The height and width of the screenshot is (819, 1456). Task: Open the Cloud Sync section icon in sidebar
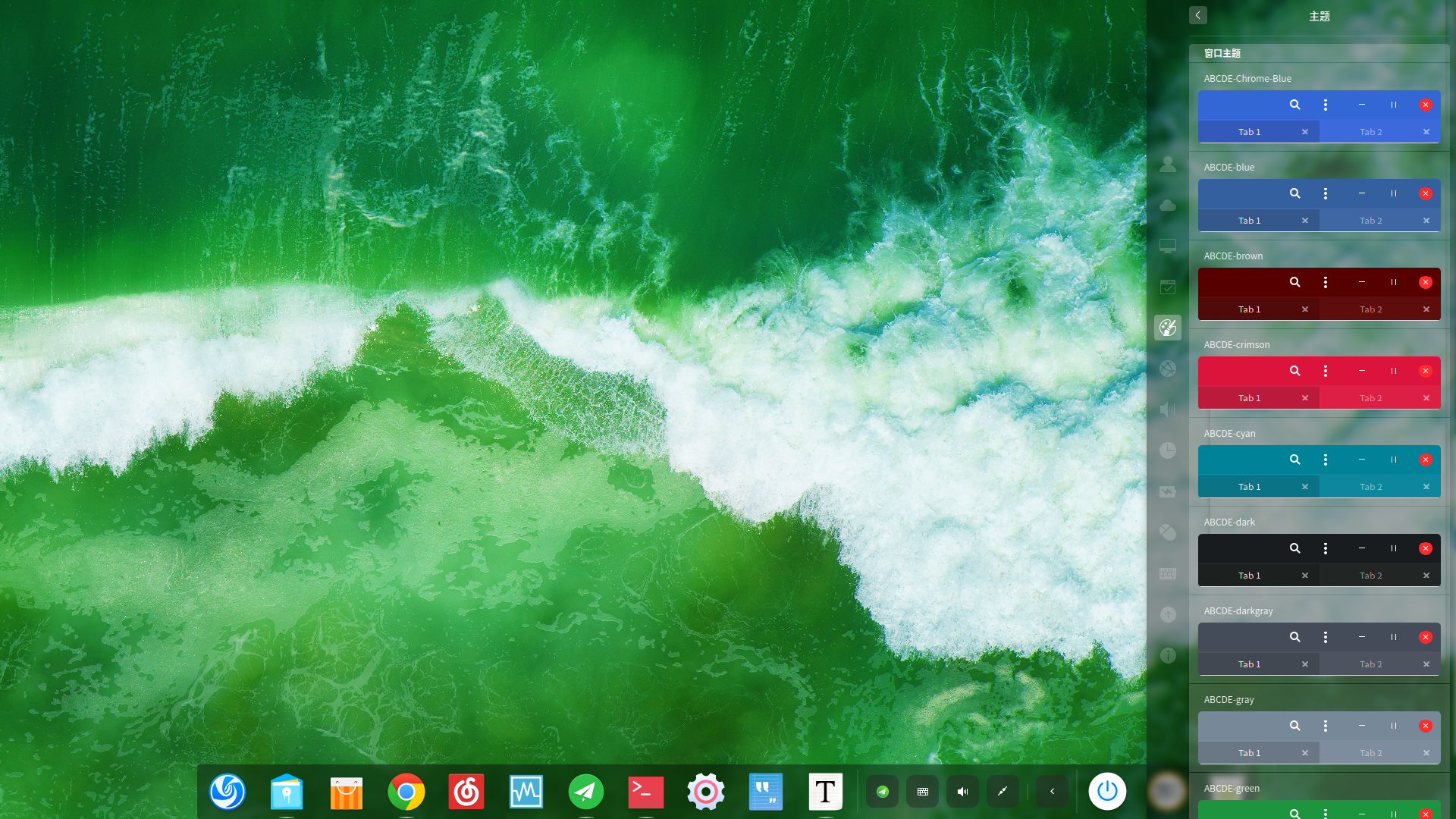(1168, 205)
